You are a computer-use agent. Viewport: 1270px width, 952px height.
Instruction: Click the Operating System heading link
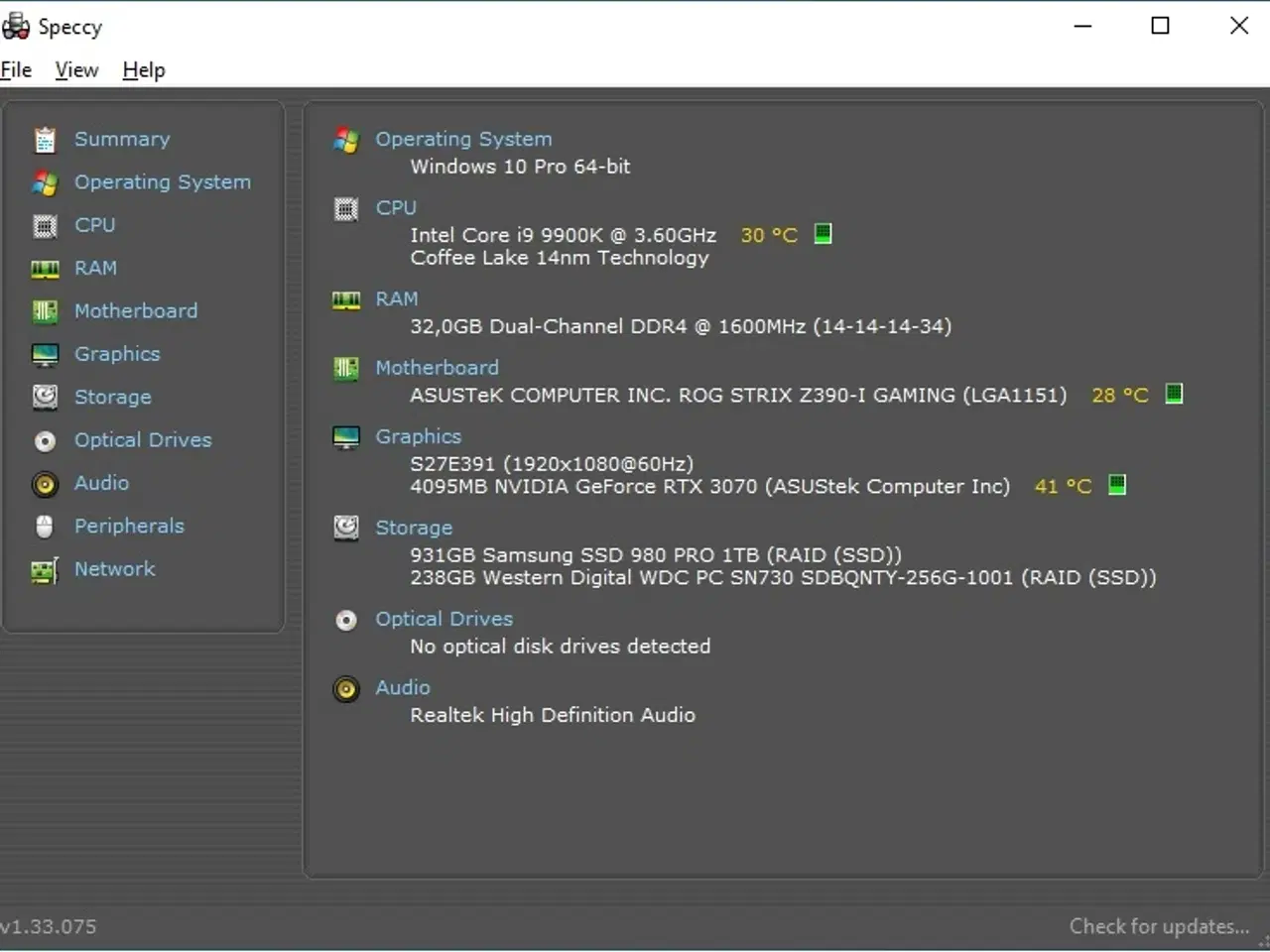click(463, 139)
